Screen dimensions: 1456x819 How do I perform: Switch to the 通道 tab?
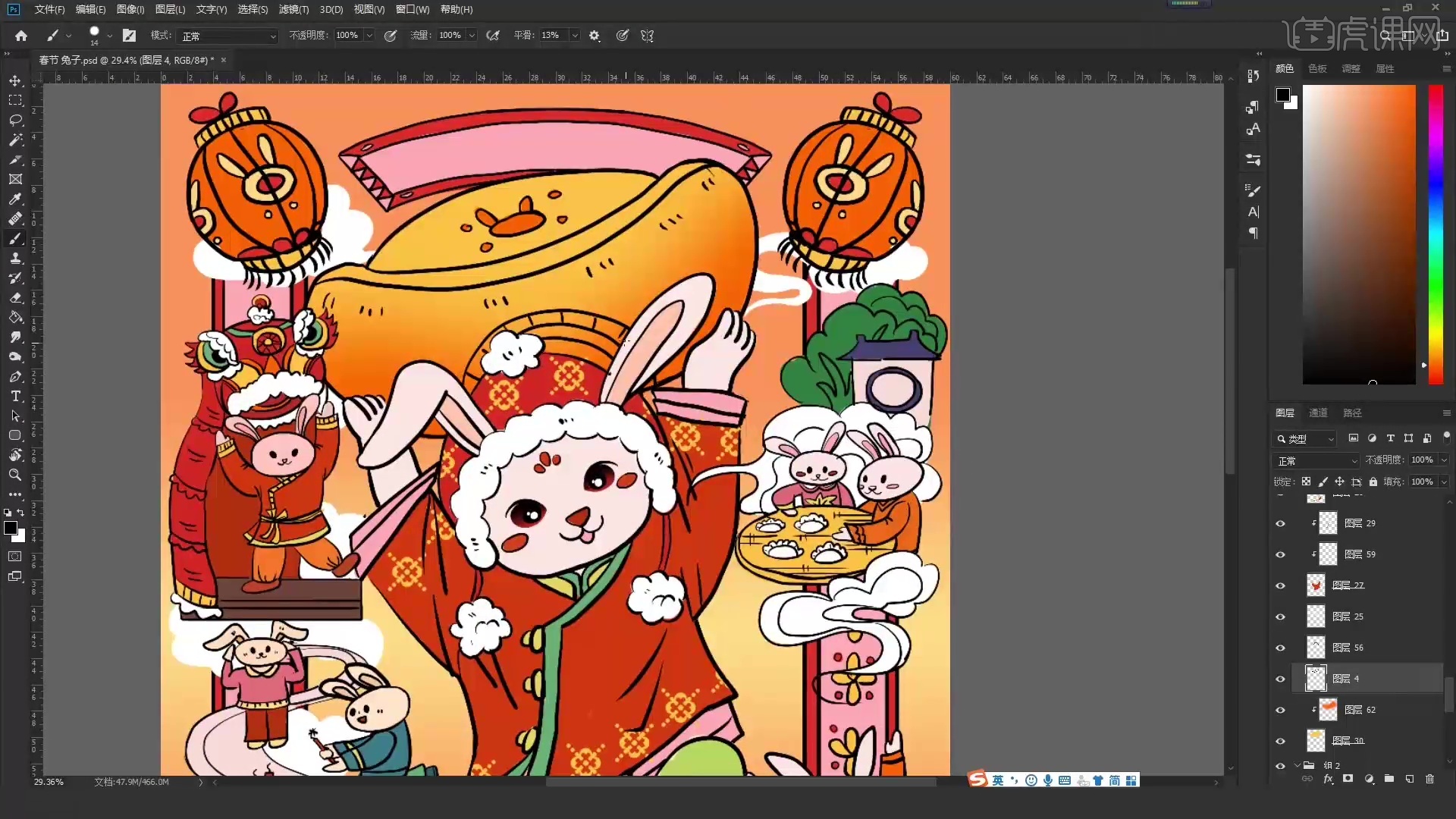pyautogui.click(x=1318, y=413)
